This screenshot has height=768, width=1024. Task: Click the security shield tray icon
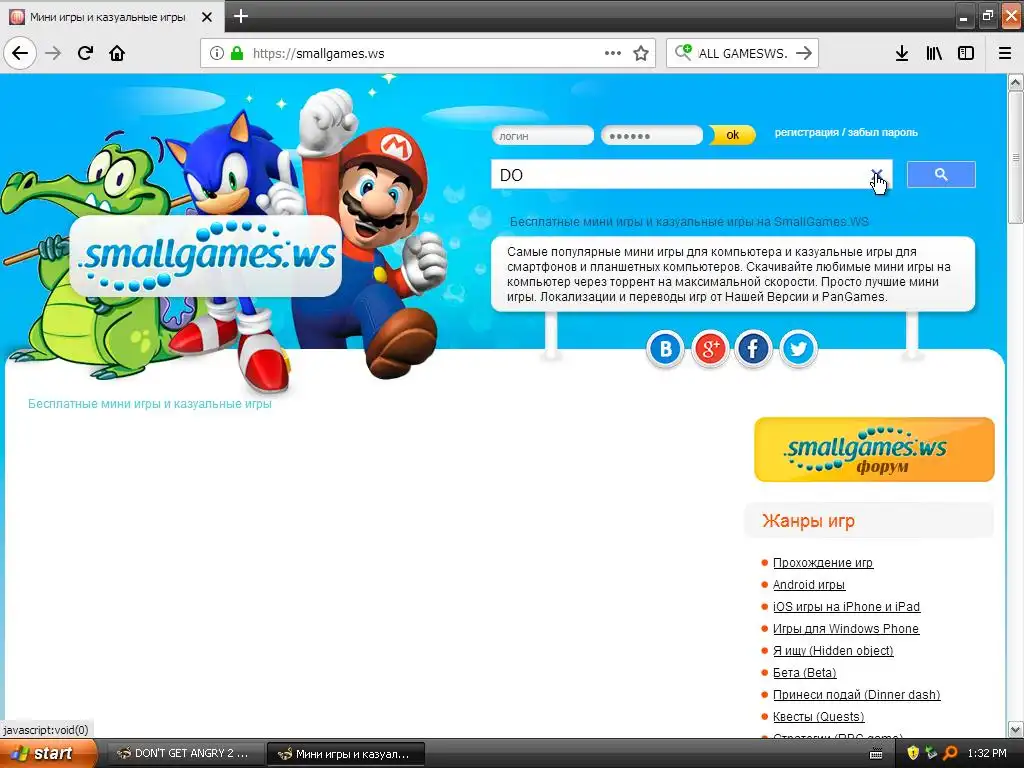[913, 753]
